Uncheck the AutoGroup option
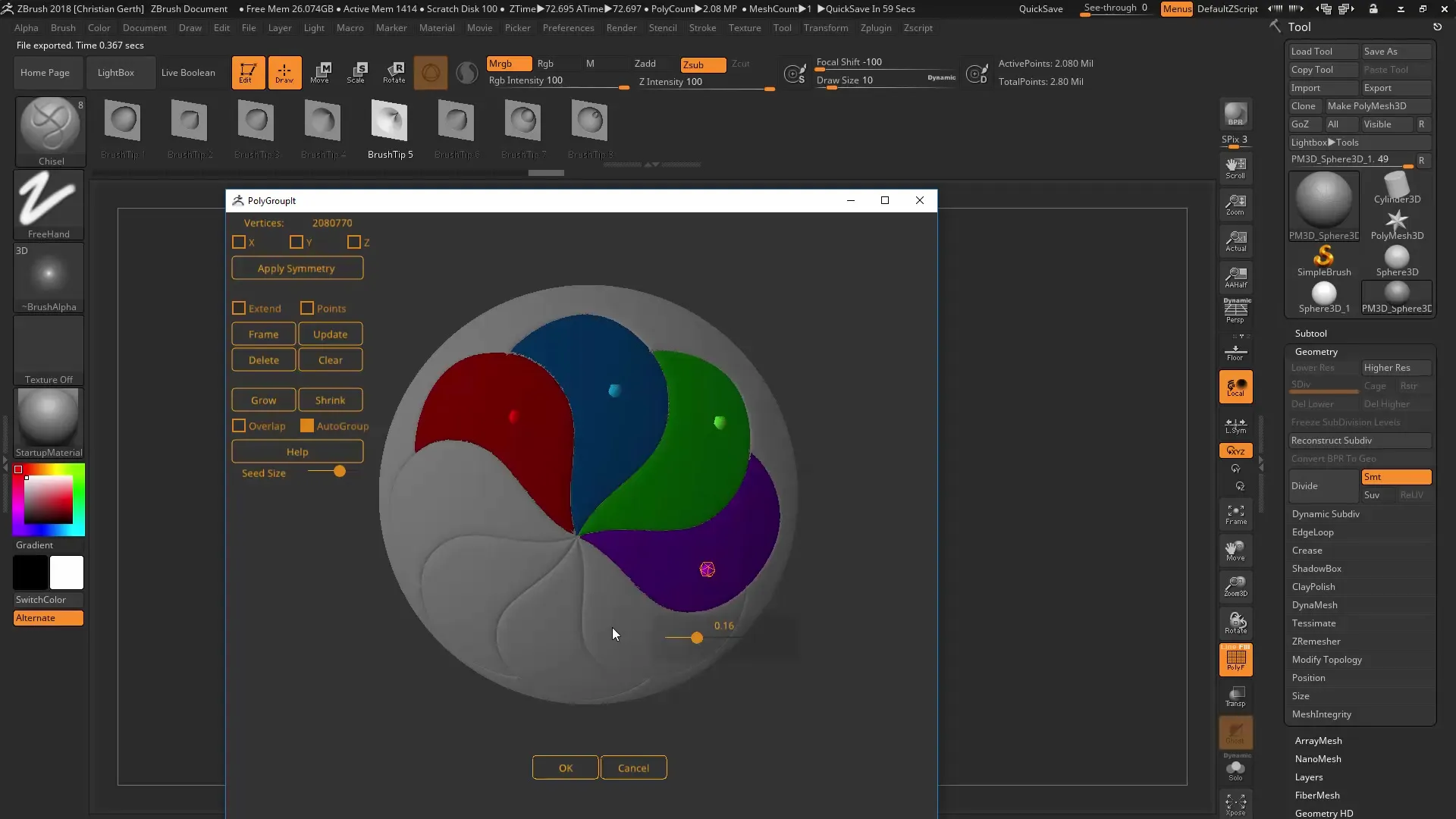The image size is (1456, 819). [307, 425]
